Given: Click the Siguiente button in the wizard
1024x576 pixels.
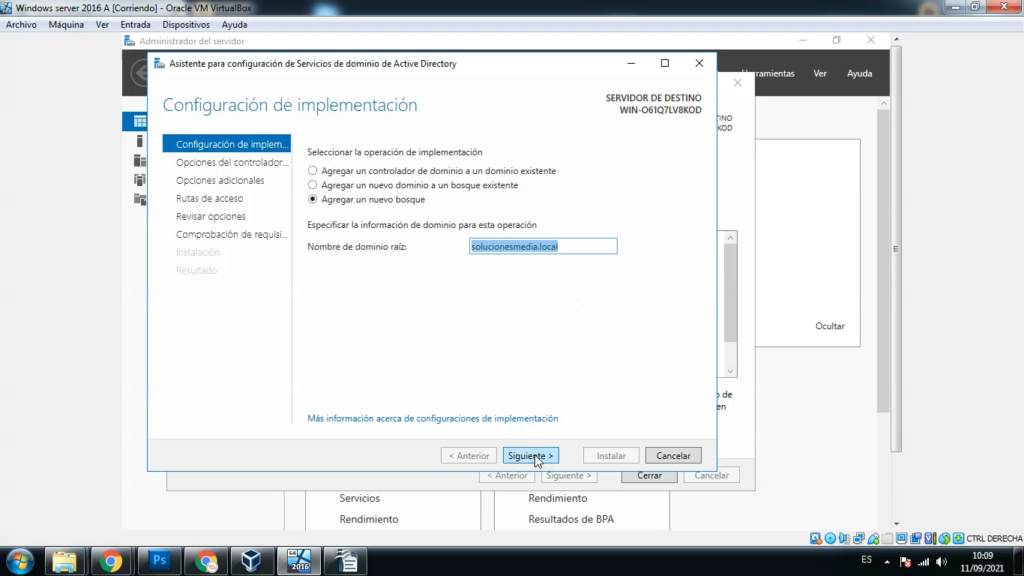Looking at the screenshot, I should click(530, 455).
